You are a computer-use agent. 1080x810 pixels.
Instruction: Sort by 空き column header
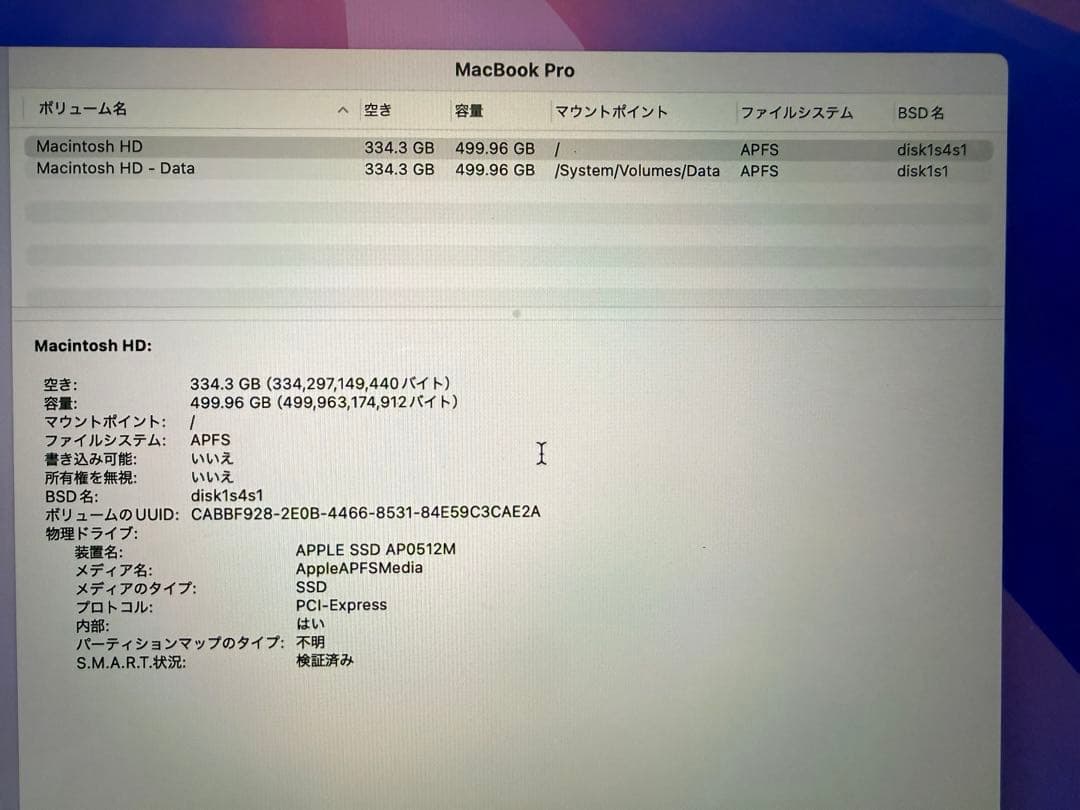tap(378, 110)
